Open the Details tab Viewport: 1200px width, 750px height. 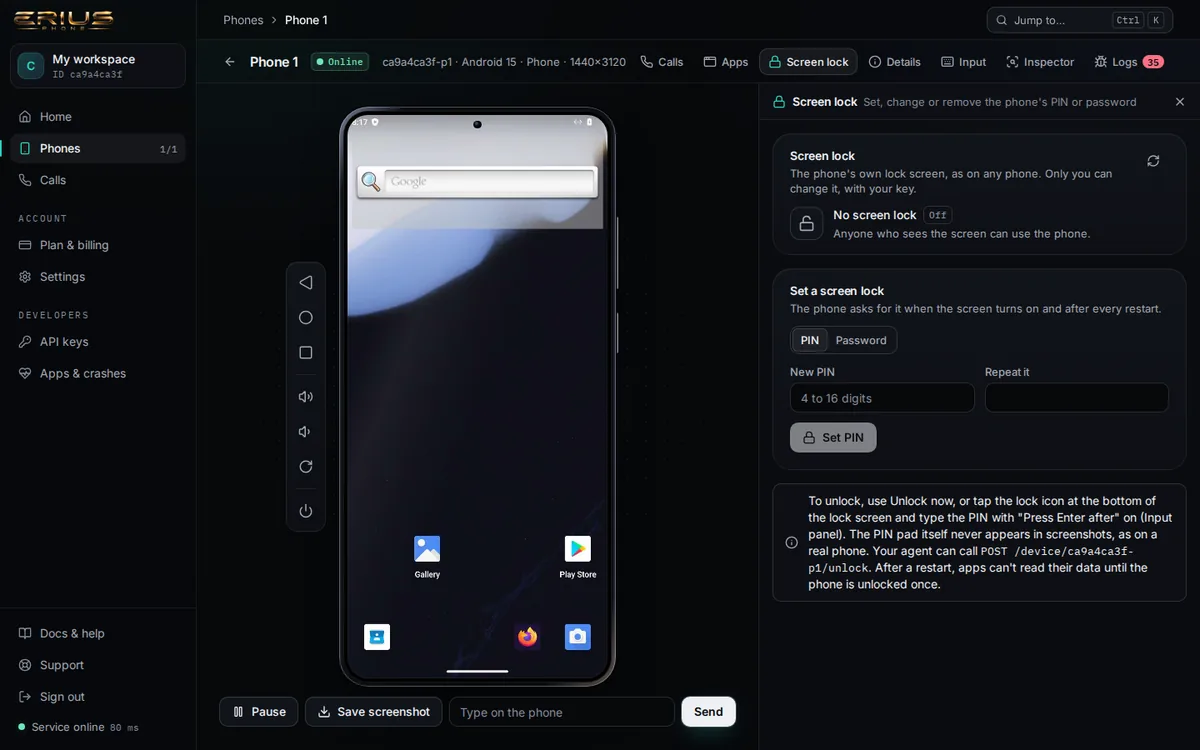pos(895,62)
